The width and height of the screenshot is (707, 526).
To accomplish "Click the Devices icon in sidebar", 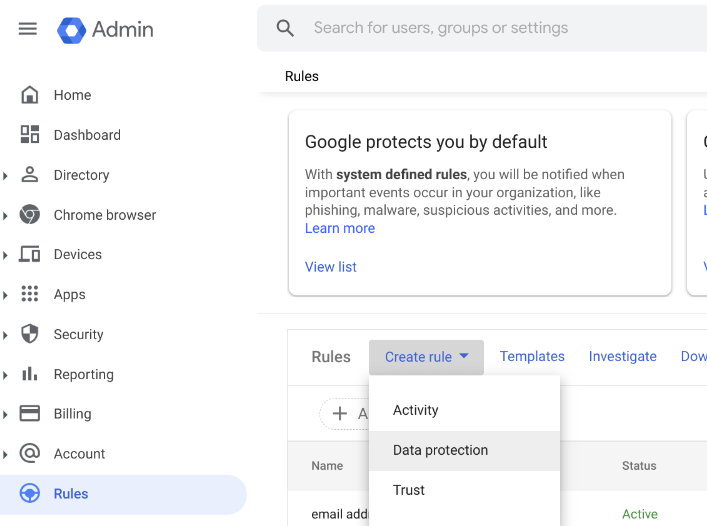I will click(30, 254).
